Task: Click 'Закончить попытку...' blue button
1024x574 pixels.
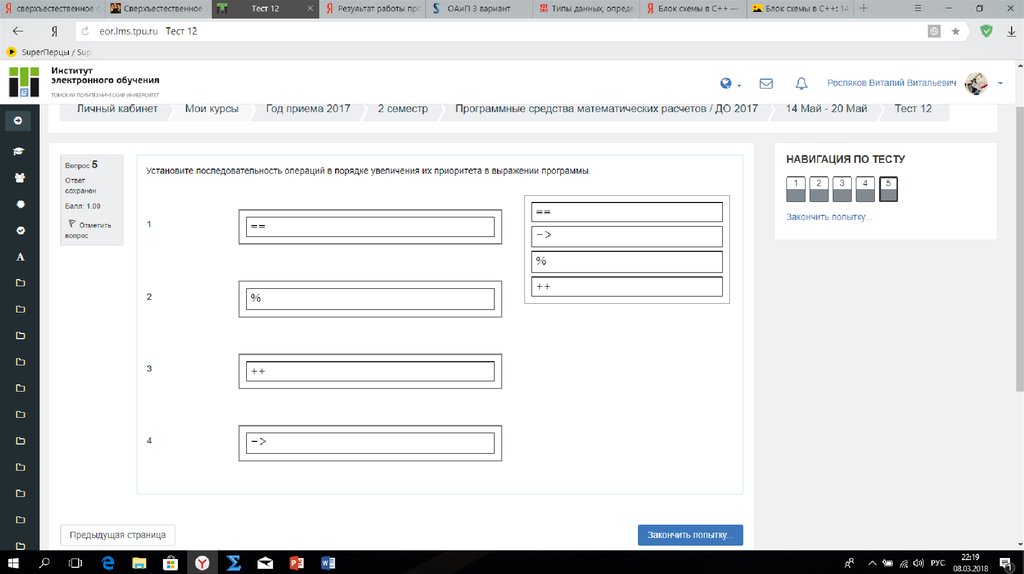Action: (x=690, y=535)
